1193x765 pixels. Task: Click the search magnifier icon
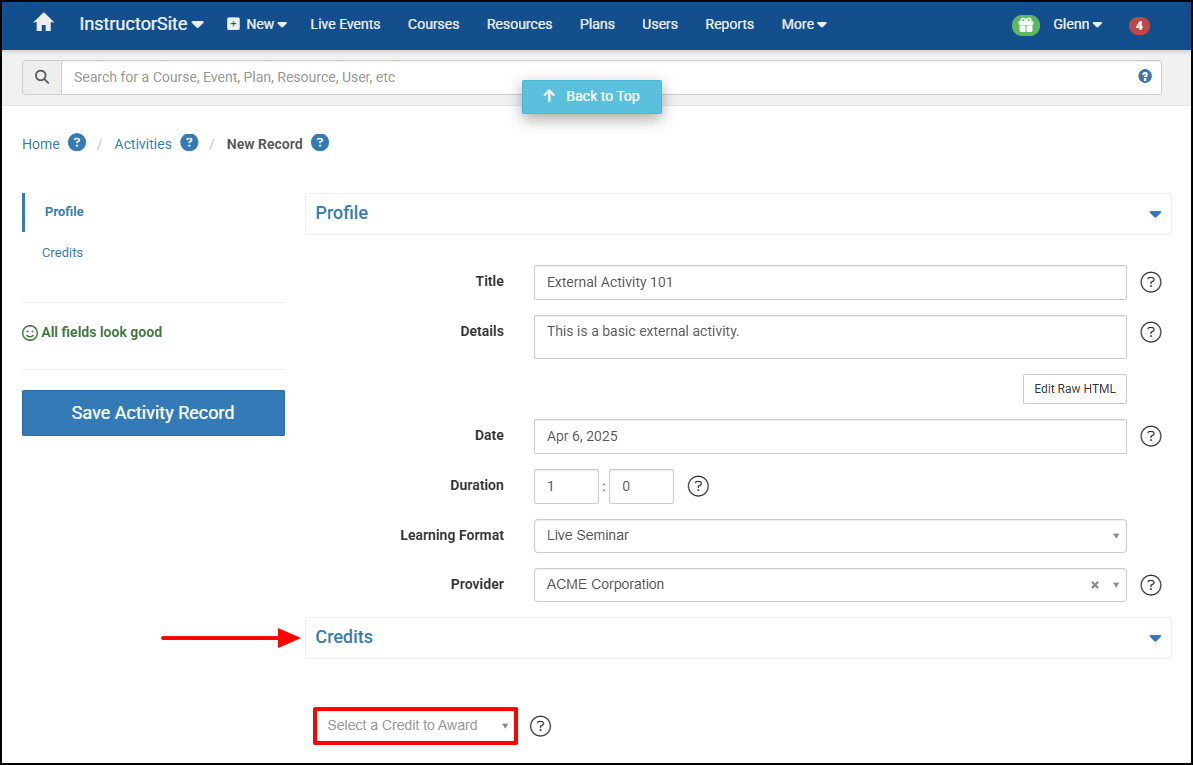pyautogui.click(x=42, y=77)
